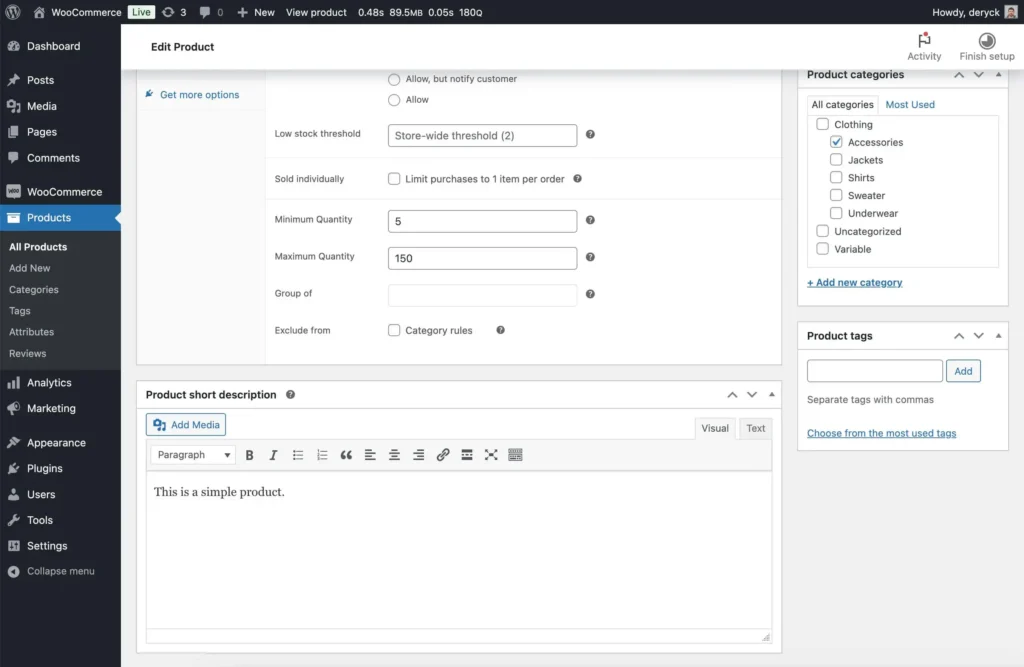The width and height of the screenshot is (1024, 667).
Task: Click the Italic formatting icon
Action: point(273,455)
